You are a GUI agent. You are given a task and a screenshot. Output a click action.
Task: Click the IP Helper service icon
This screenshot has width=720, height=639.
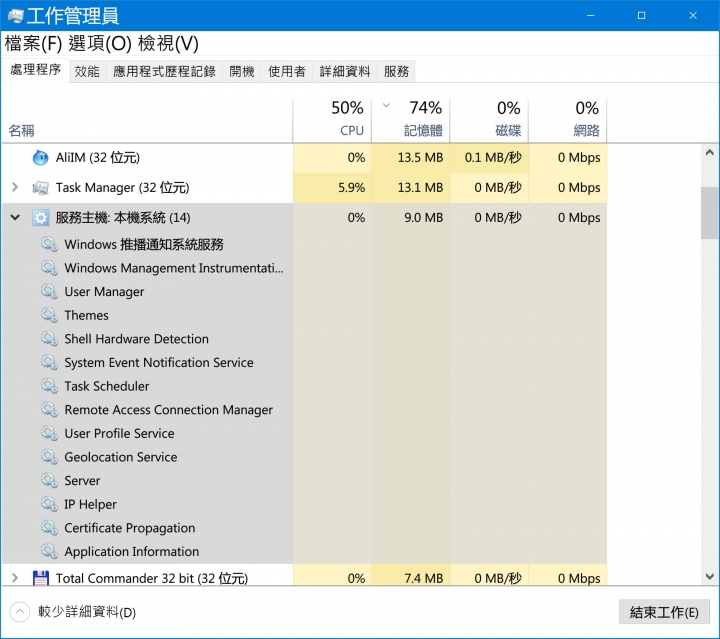coord(49,504)
